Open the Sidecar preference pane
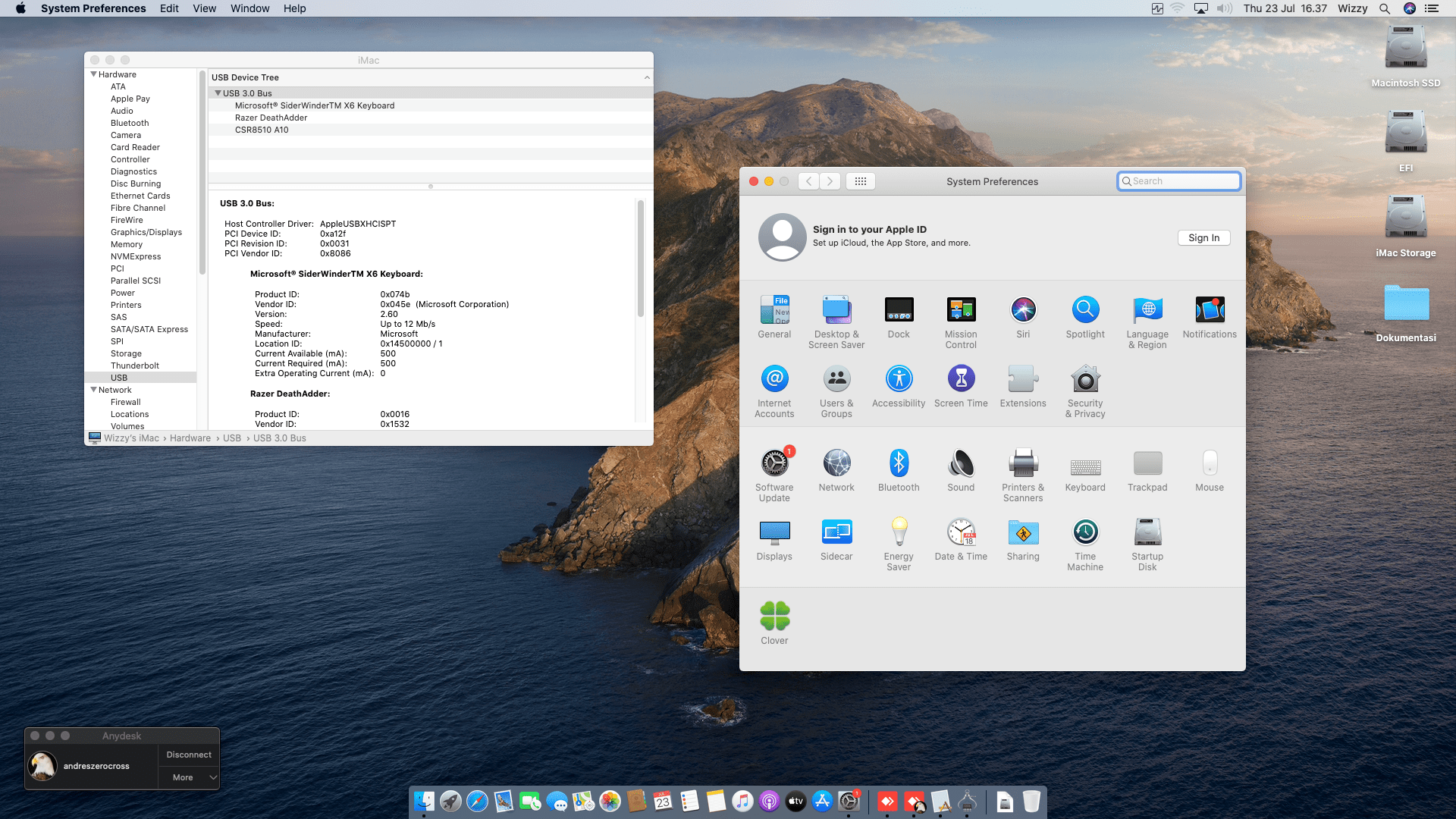Viewport: 1456px width, 819px height. [x=836, y=539]
